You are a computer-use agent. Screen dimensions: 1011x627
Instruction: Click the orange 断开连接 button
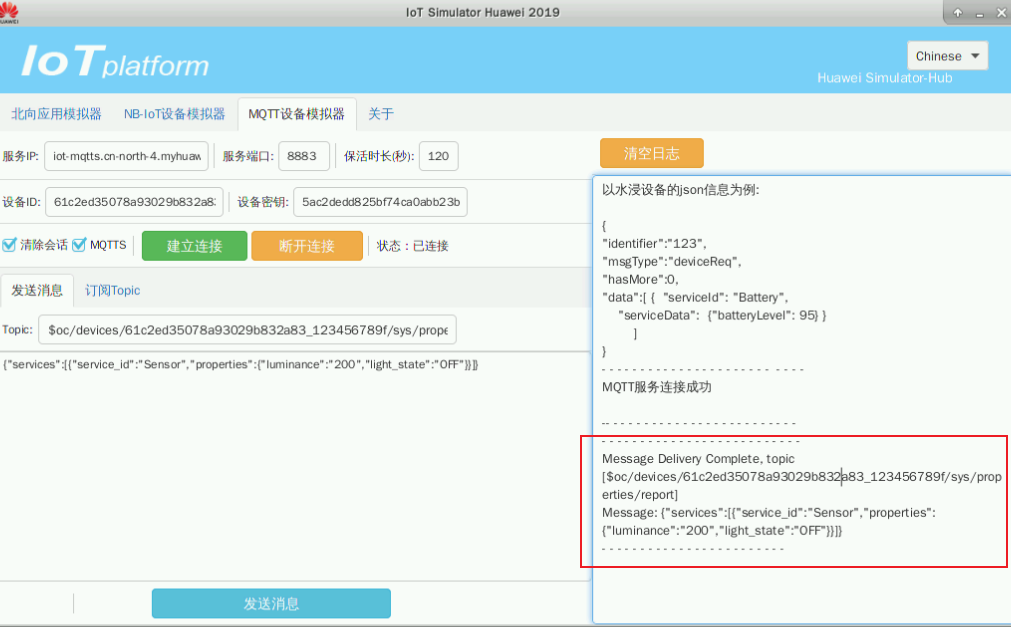click(307, 246)
